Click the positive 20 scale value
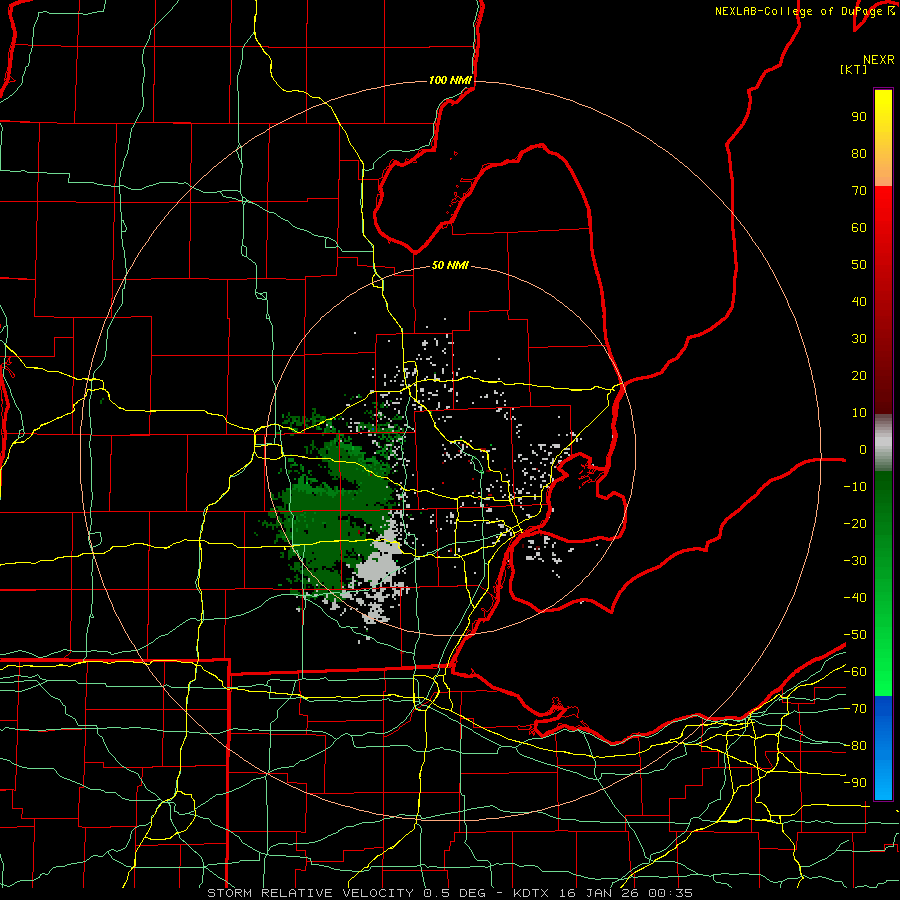The width and height of the screenshot is (900, 900). [x=859, y=375]
